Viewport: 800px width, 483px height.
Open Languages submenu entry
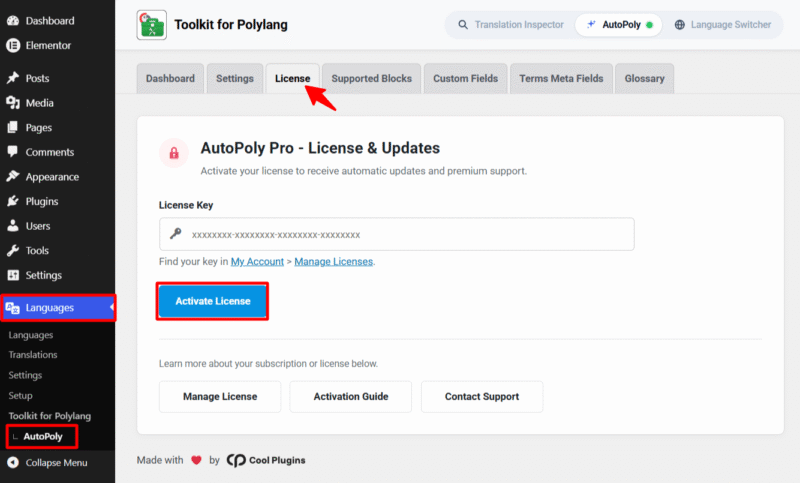pyautogui.click(x=31, y=335)
